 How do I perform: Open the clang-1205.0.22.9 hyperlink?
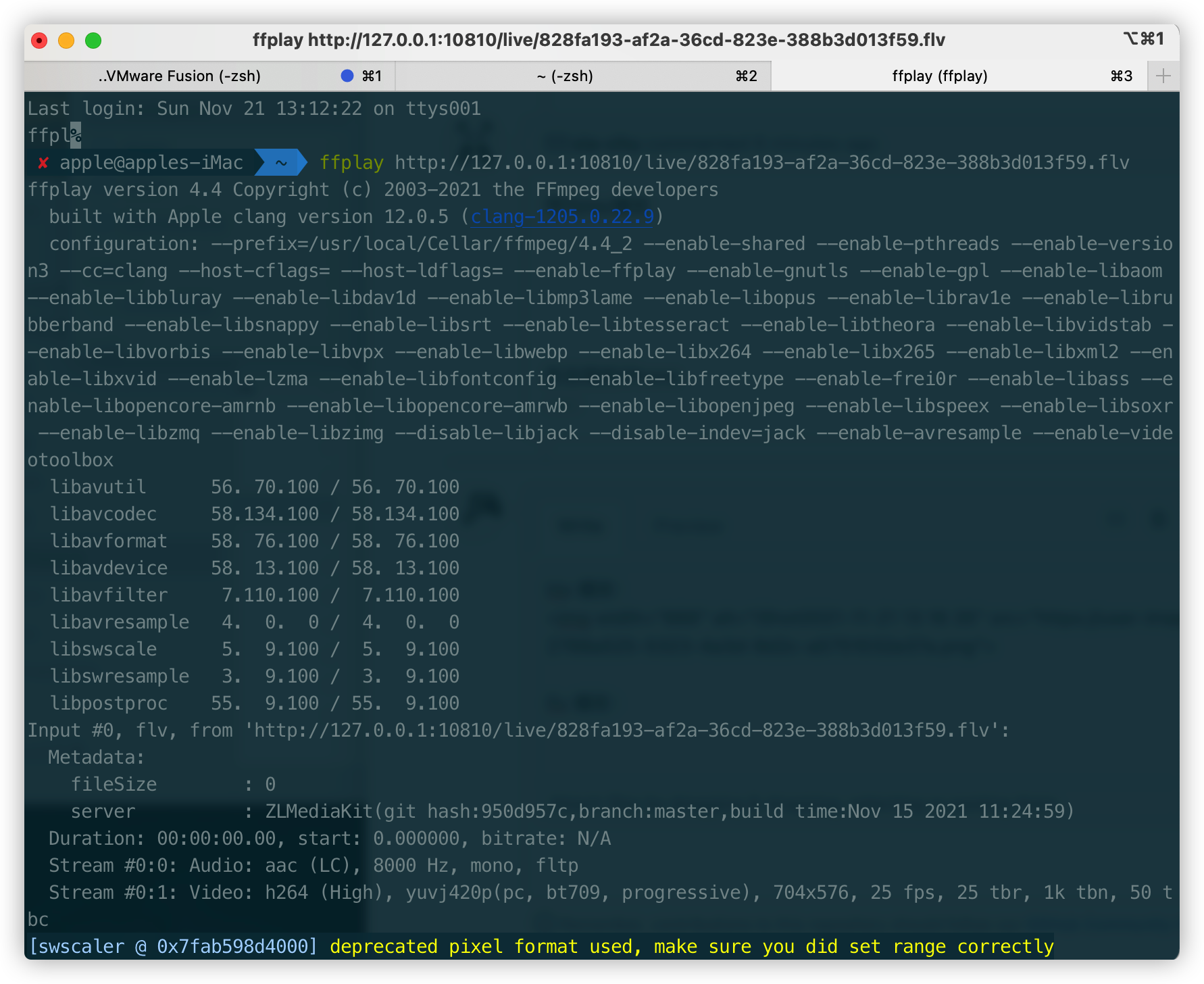click(561, 216)
